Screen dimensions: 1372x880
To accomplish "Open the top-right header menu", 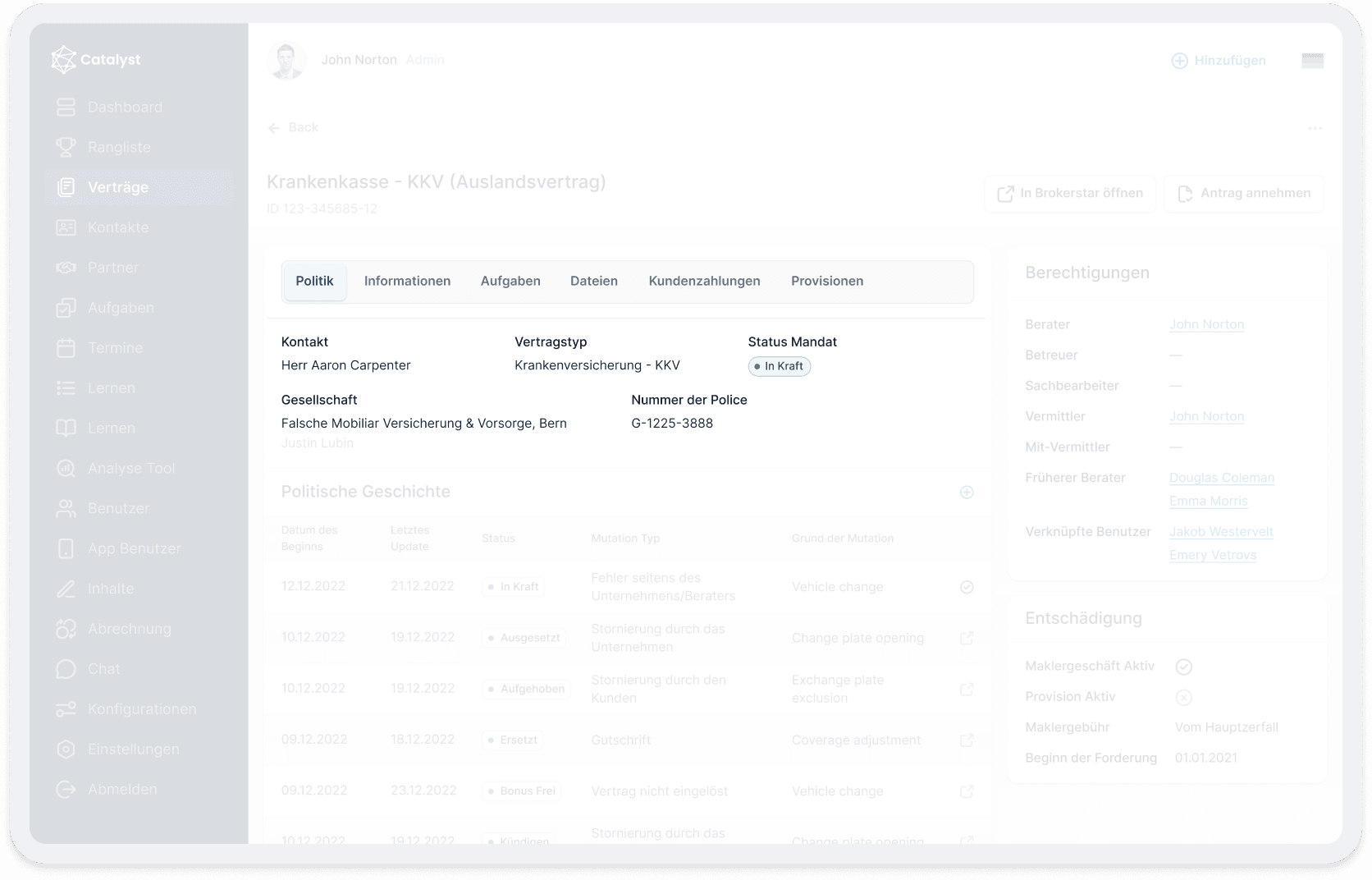I will tap(1312, 61).
